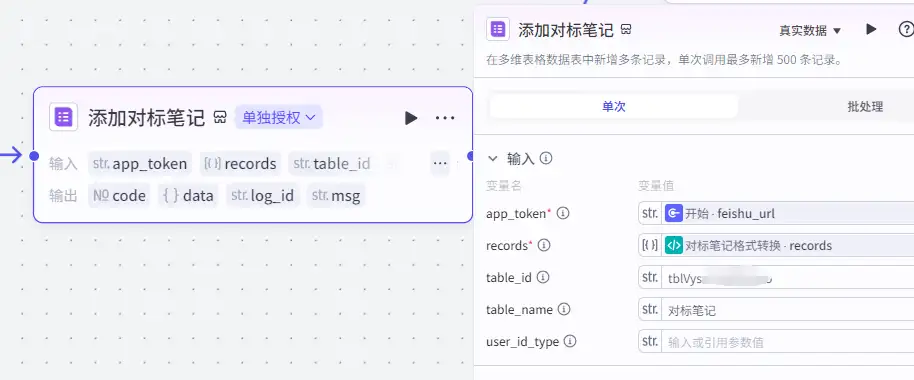Switch to 批处理 tab
The width and height of the screenshot is (914, 380).
[x=864, y=107]
